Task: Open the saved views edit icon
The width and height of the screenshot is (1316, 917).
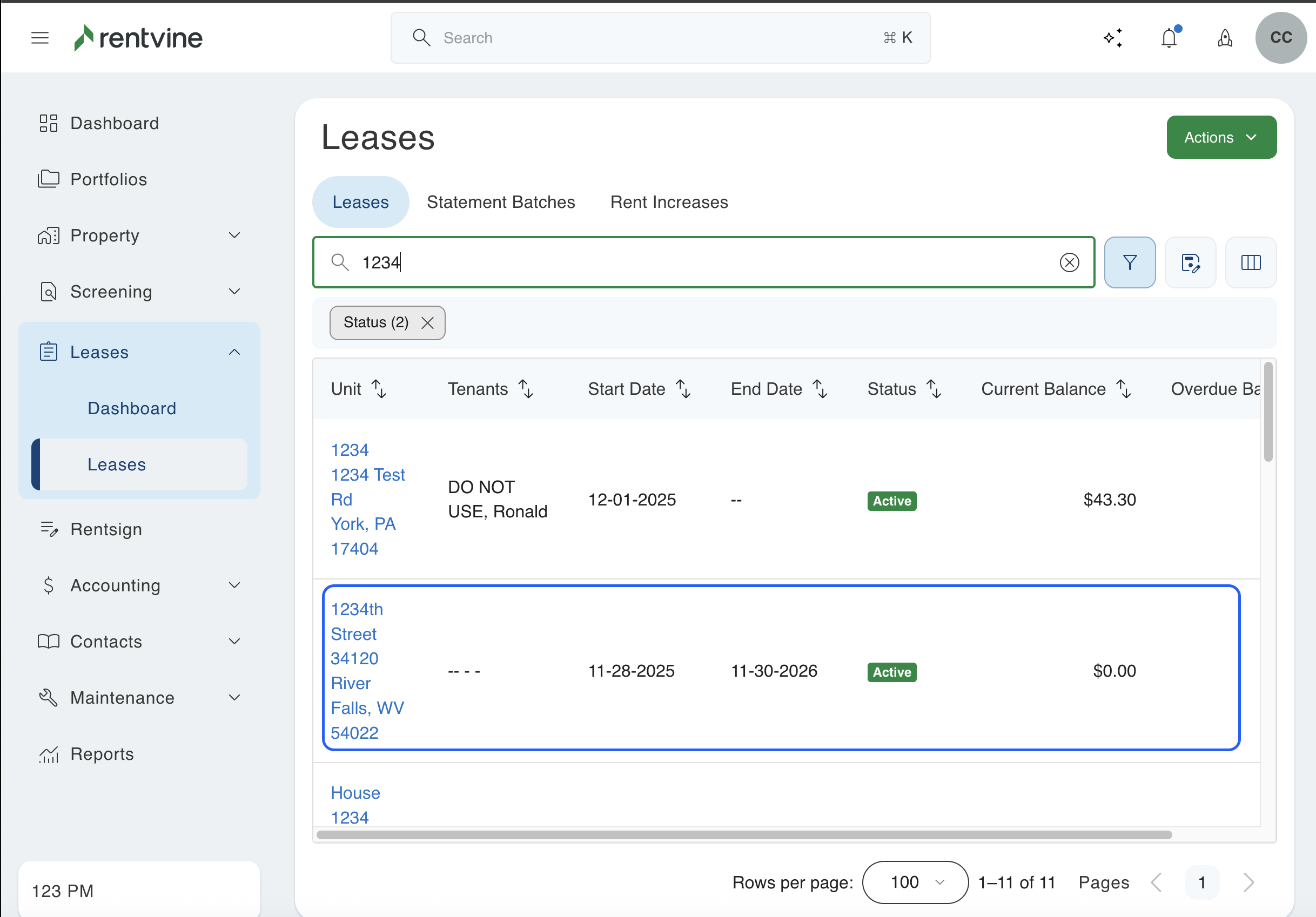Action: coord(1190,262)
